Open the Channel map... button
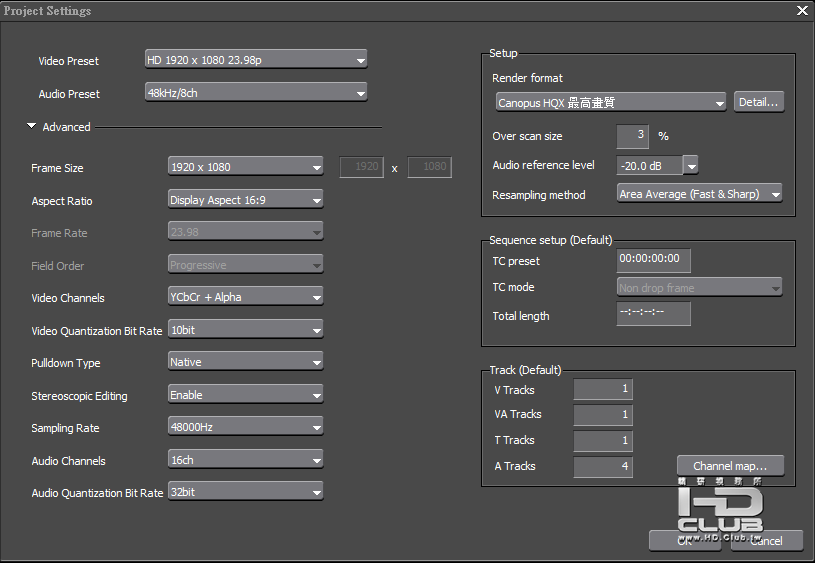Screen dimensions: 815x563 730,466
